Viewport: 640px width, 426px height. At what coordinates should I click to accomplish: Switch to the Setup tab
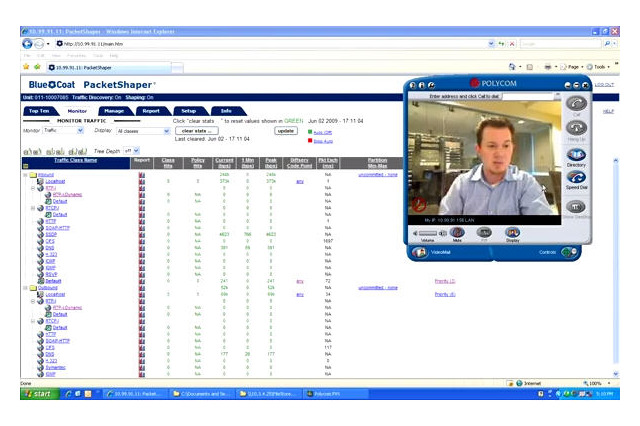point(189,111)
